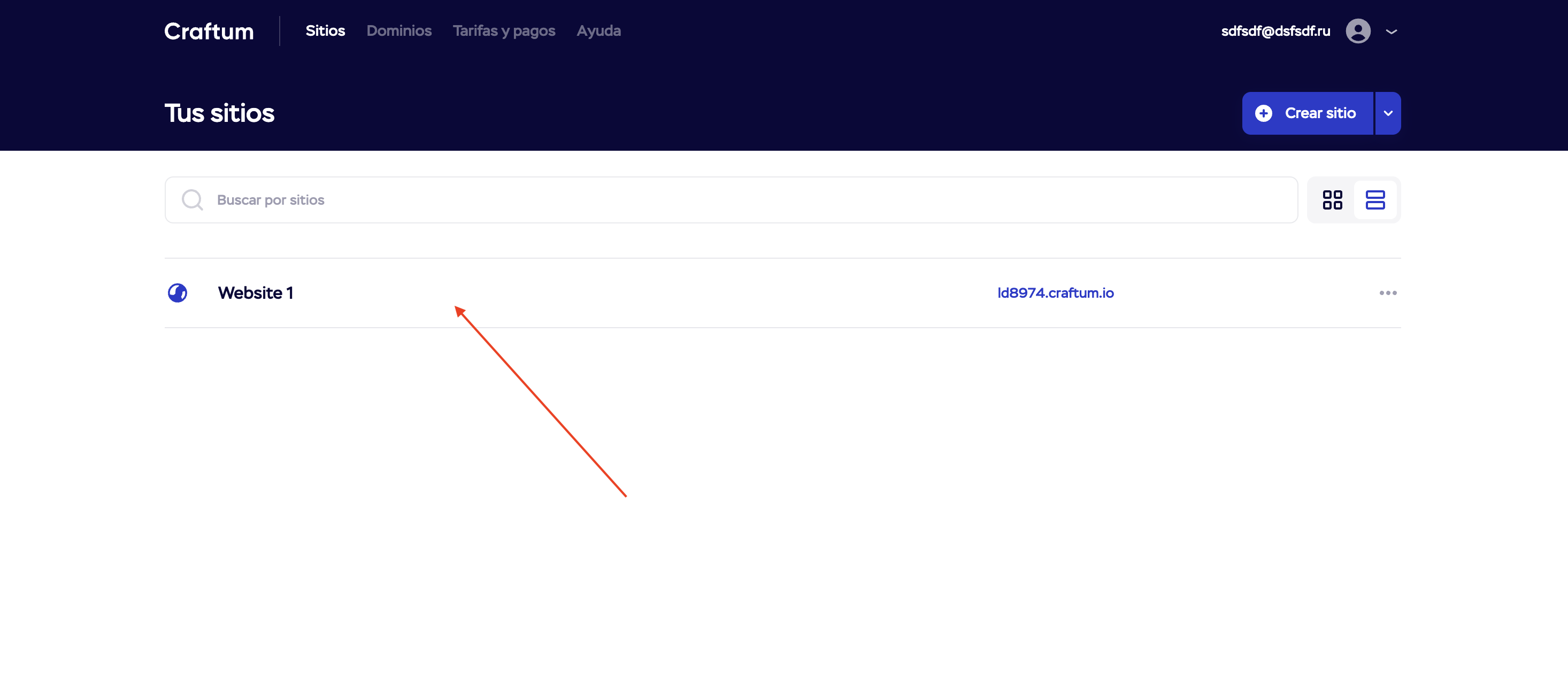Expand the Crear sitio options arrow
Viewport: 1568px width, 681px height.
[x=1388, y=113]
